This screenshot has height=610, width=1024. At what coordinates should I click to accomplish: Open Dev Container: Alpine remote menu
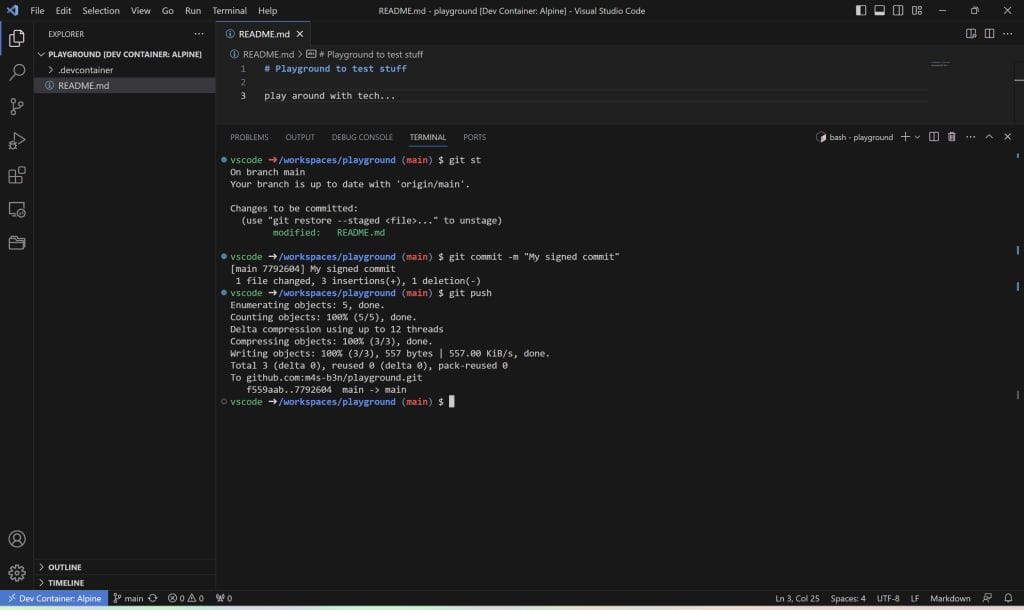point(54,598)
